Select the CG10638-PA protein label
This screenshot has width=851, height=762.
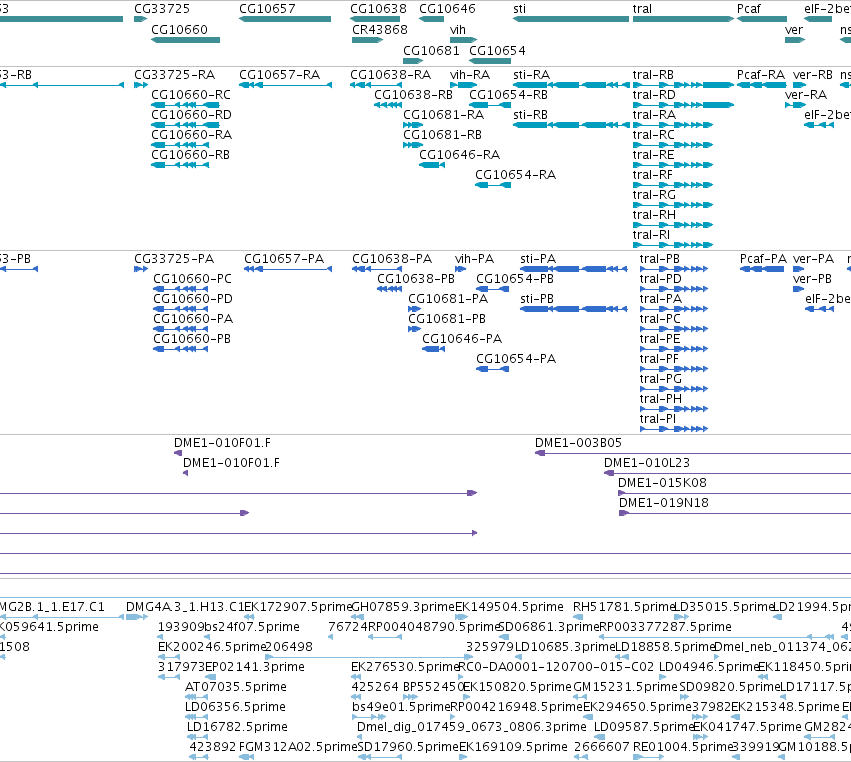pyautogui.click(x=392, y=258)
